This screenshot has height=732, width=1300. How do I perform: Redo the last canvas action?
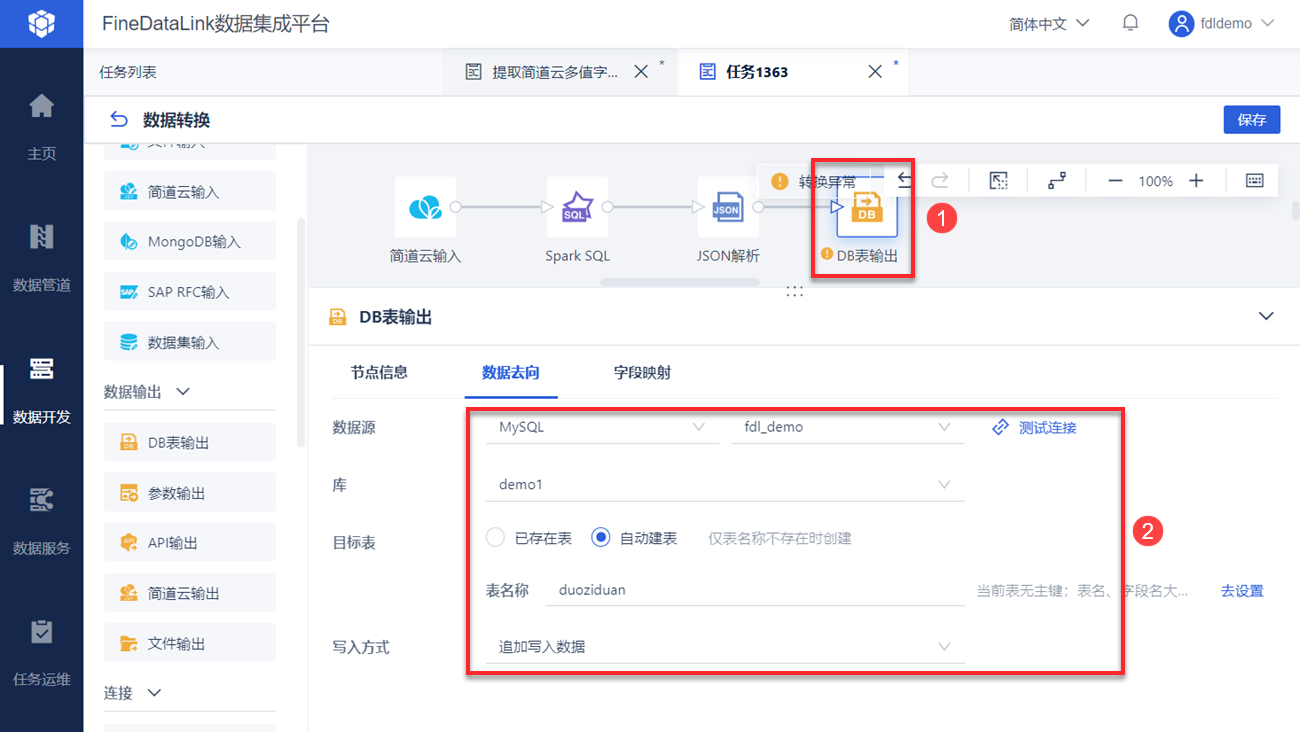pyautogui.click(x=940, y=180)
